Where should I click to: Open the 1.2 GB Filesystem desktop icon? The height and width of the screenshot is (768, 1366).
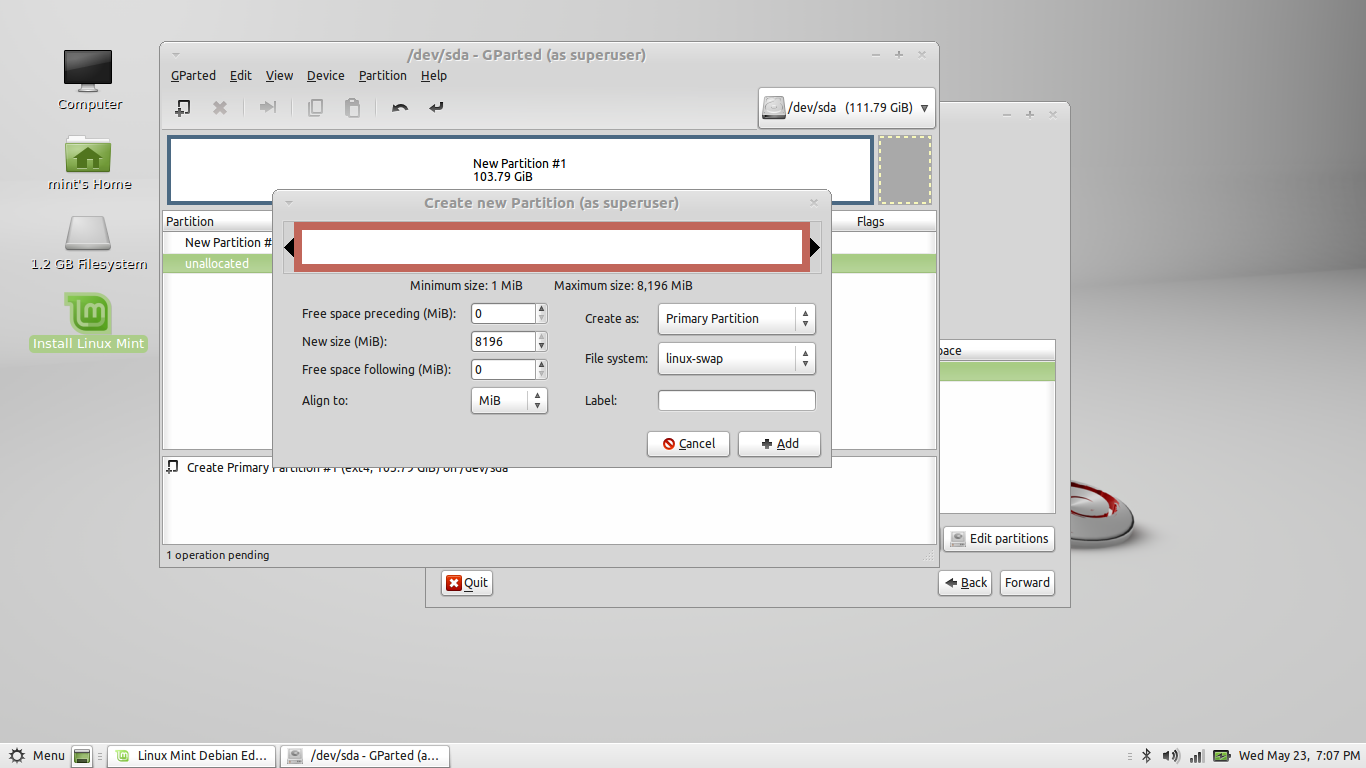[89, 243]
